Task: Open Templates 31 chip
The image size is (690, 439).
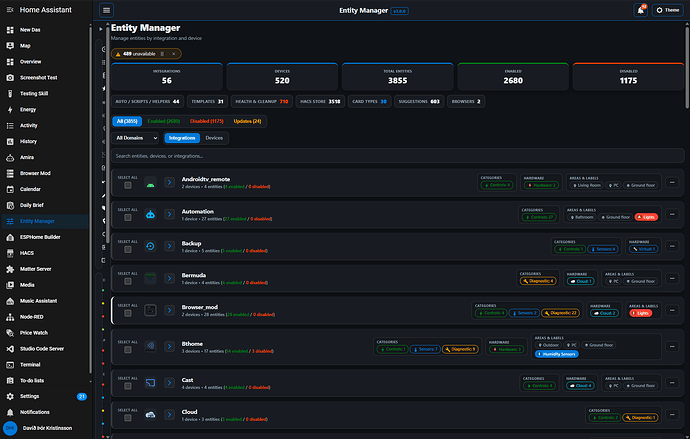Action: point(207,102)
